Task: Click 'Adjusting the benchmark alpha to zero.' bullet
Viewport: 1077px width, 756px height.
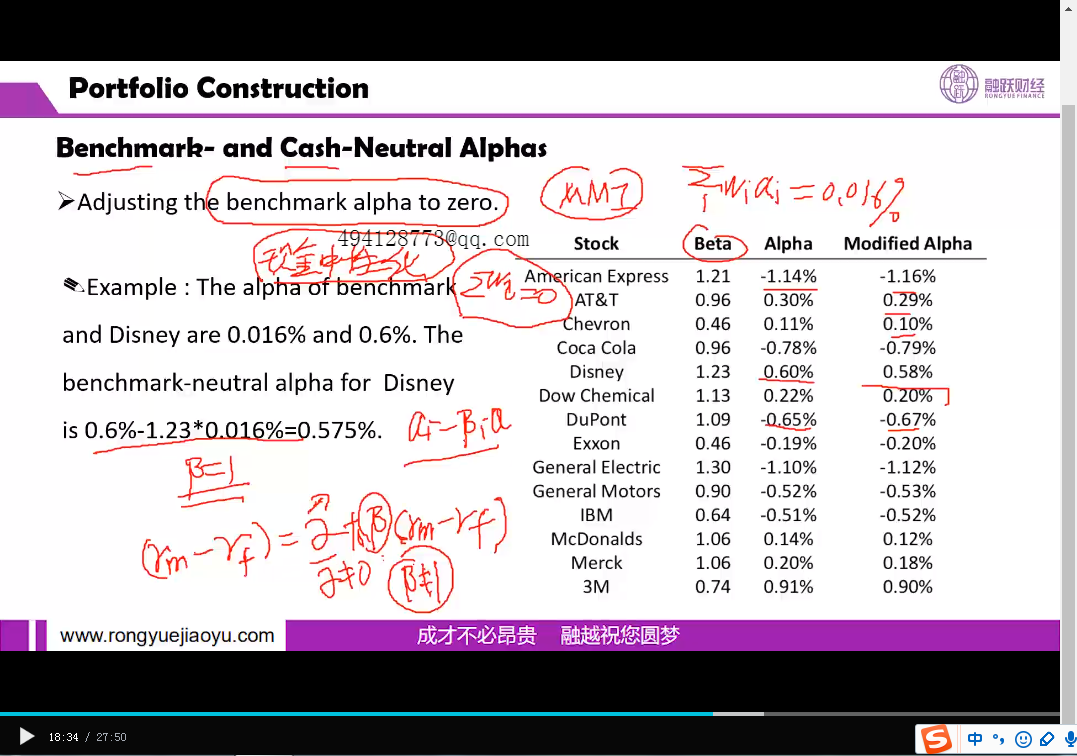Action: tap(287, 202)
